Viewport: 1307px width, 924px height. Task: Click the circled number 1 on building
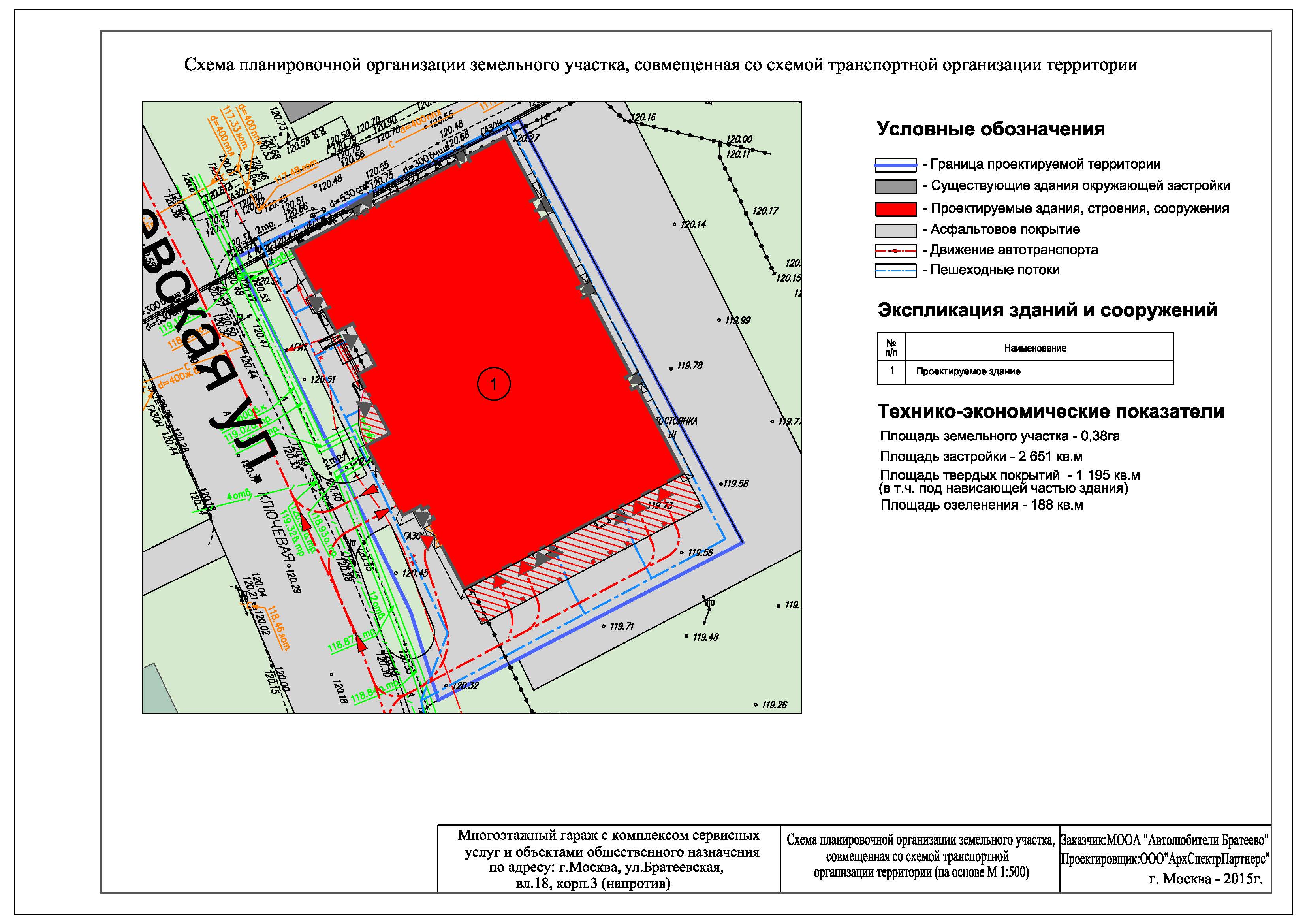(x=494, y=384)
